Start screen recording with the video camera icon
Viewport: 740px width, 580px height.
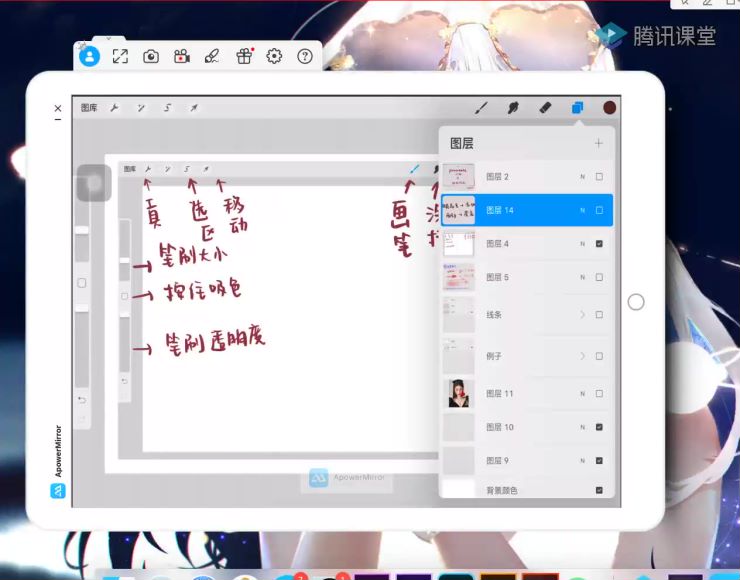point(182,57)
